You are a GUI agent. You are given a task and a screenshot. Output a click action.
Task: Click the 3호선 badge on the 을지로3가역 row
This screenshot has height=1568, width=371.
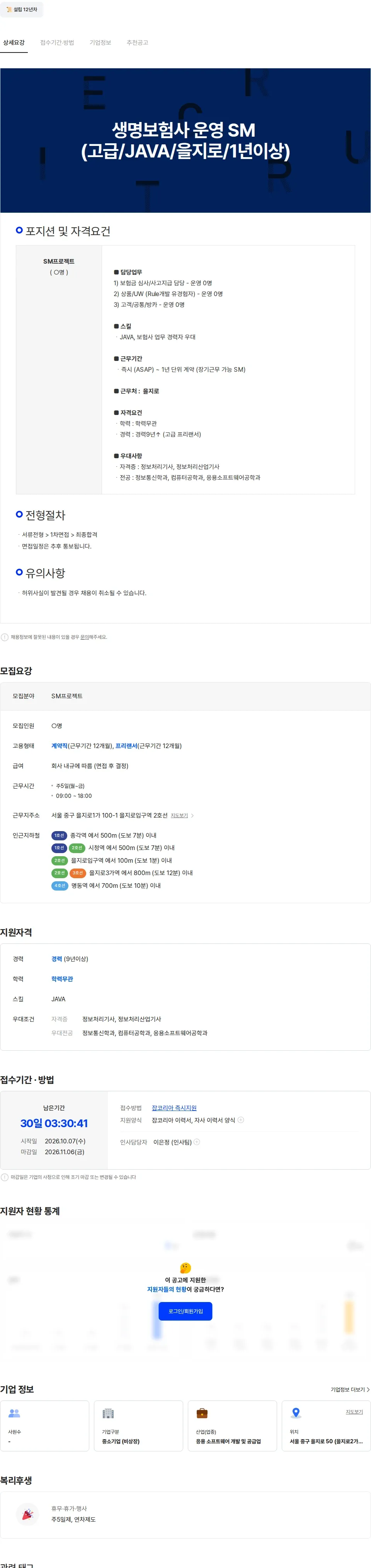click(x=77, y=873)
